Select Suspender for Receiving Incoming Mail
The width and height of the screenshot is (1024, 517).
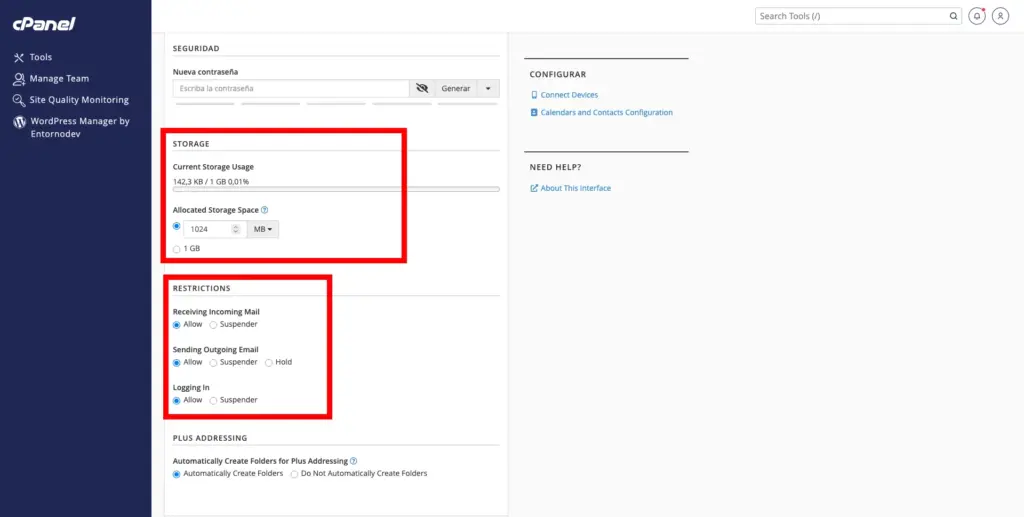[x=213, y=325]
